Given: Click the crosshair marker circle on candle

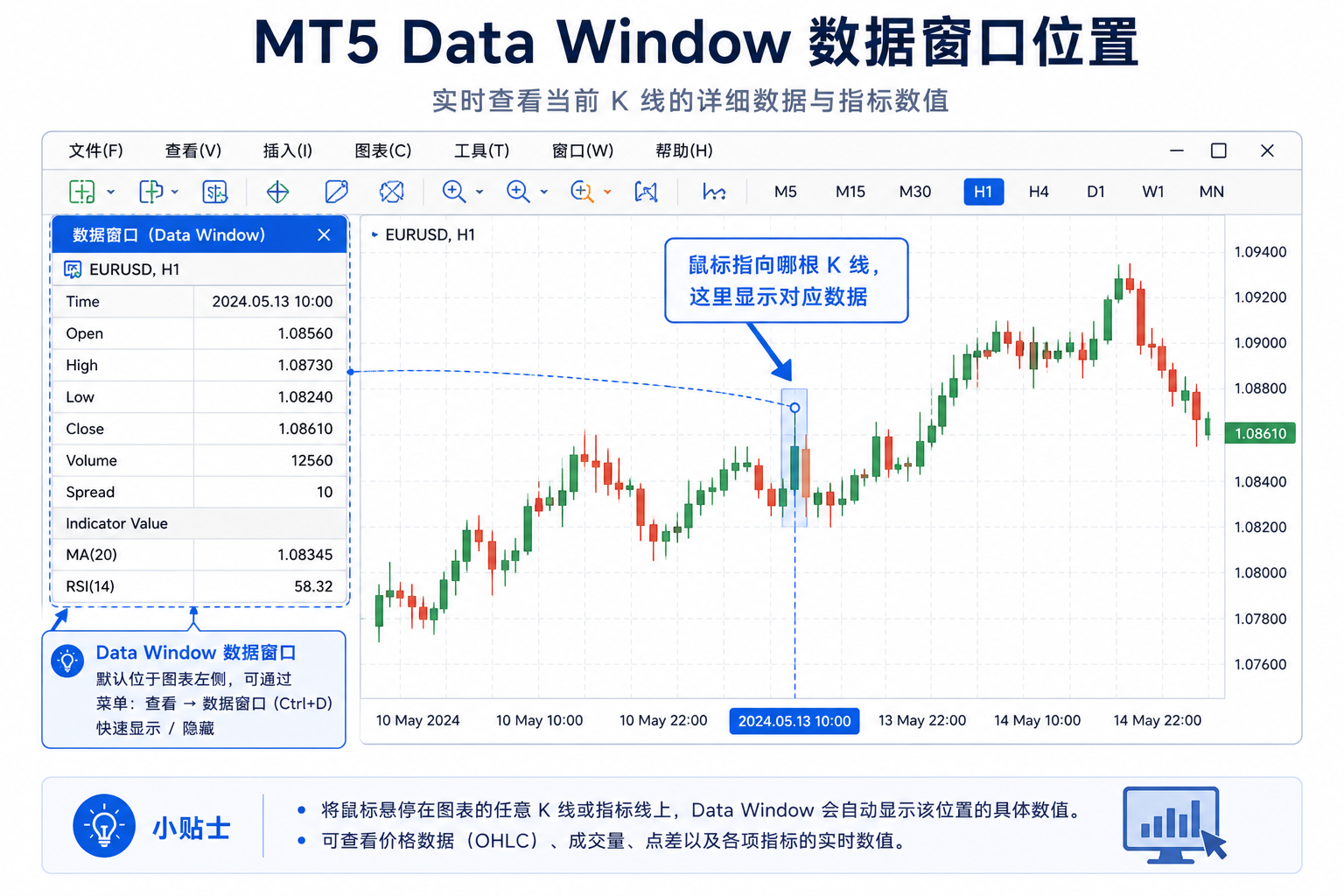Looking at the screenshot, I should coord(794,408).
